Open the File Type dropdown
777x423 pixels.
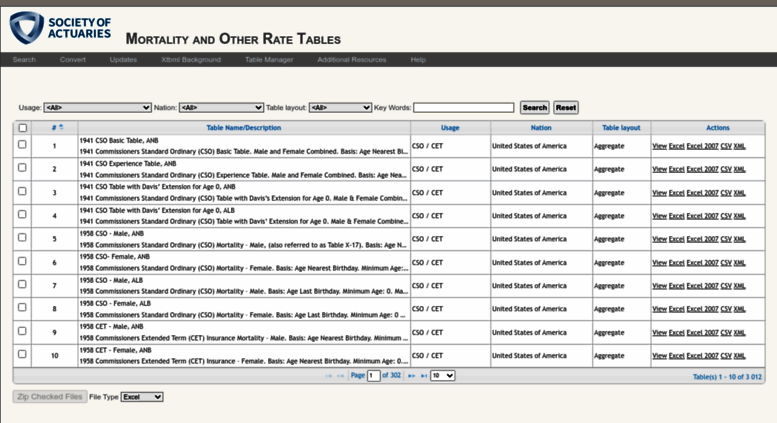point(142,397)
